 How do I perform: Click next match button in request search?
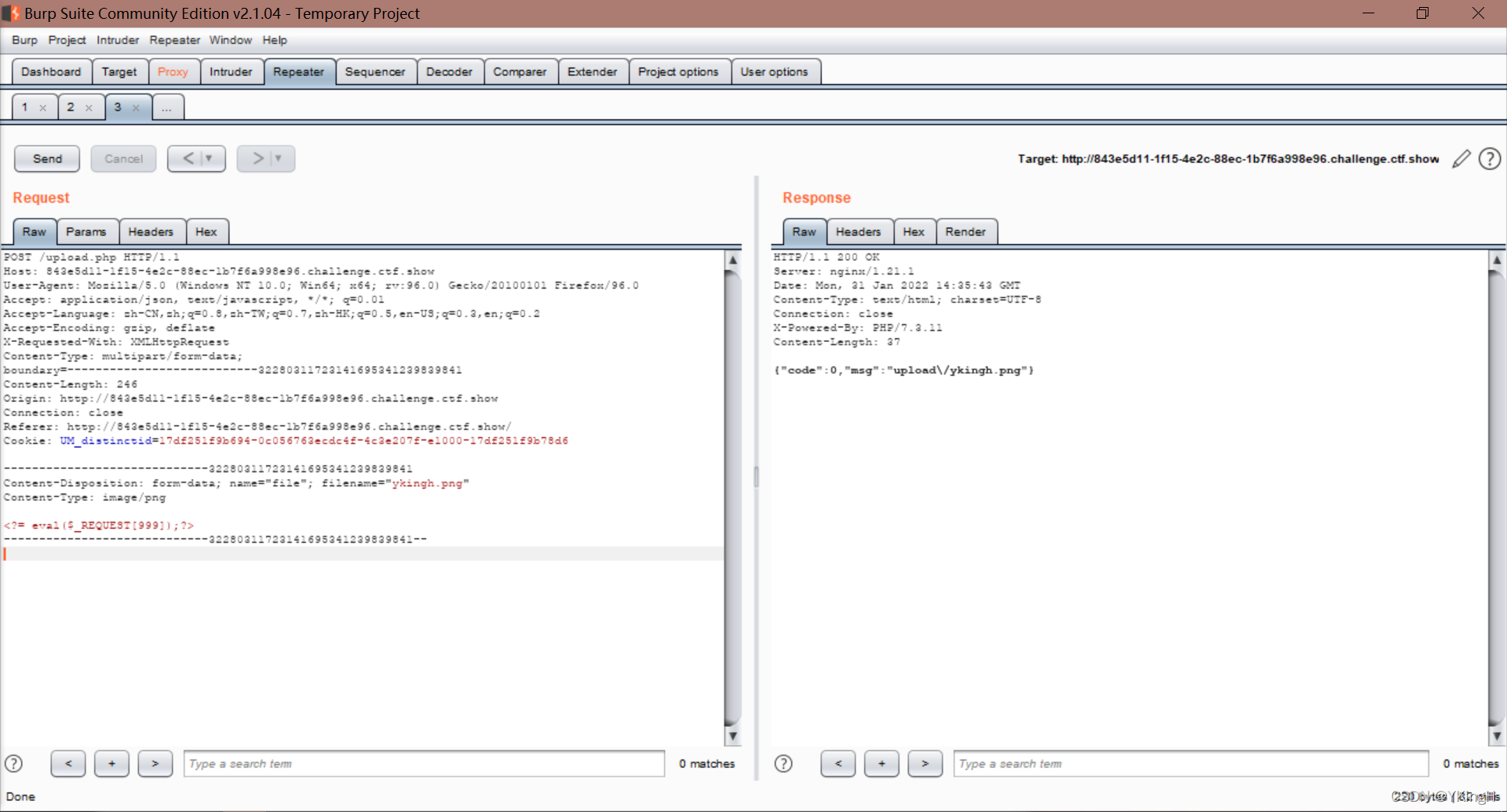(155, 763)
